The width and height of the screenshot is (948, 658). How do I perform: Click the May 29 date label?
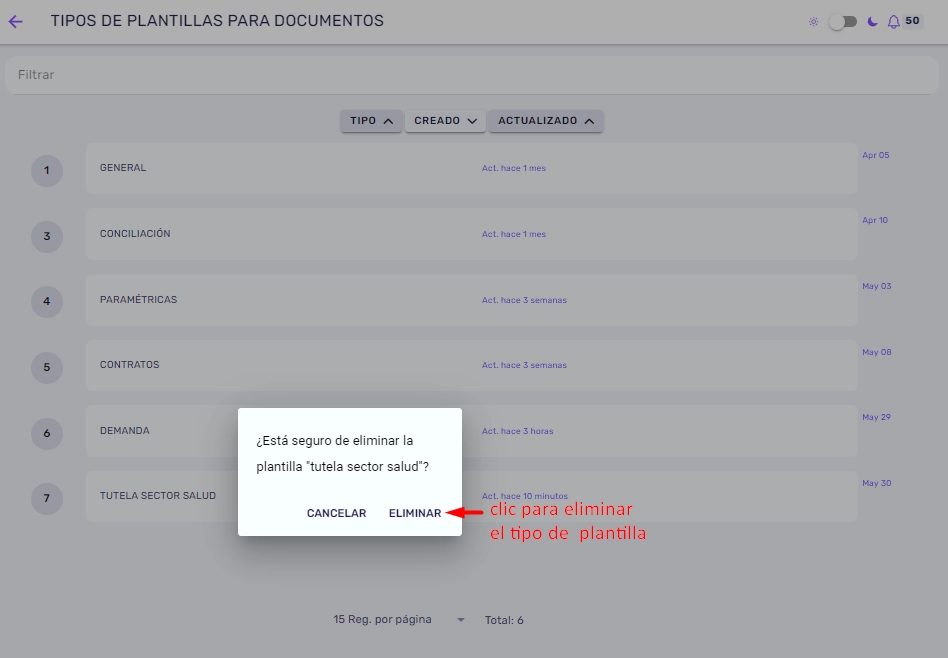click(x=876, y=417)
